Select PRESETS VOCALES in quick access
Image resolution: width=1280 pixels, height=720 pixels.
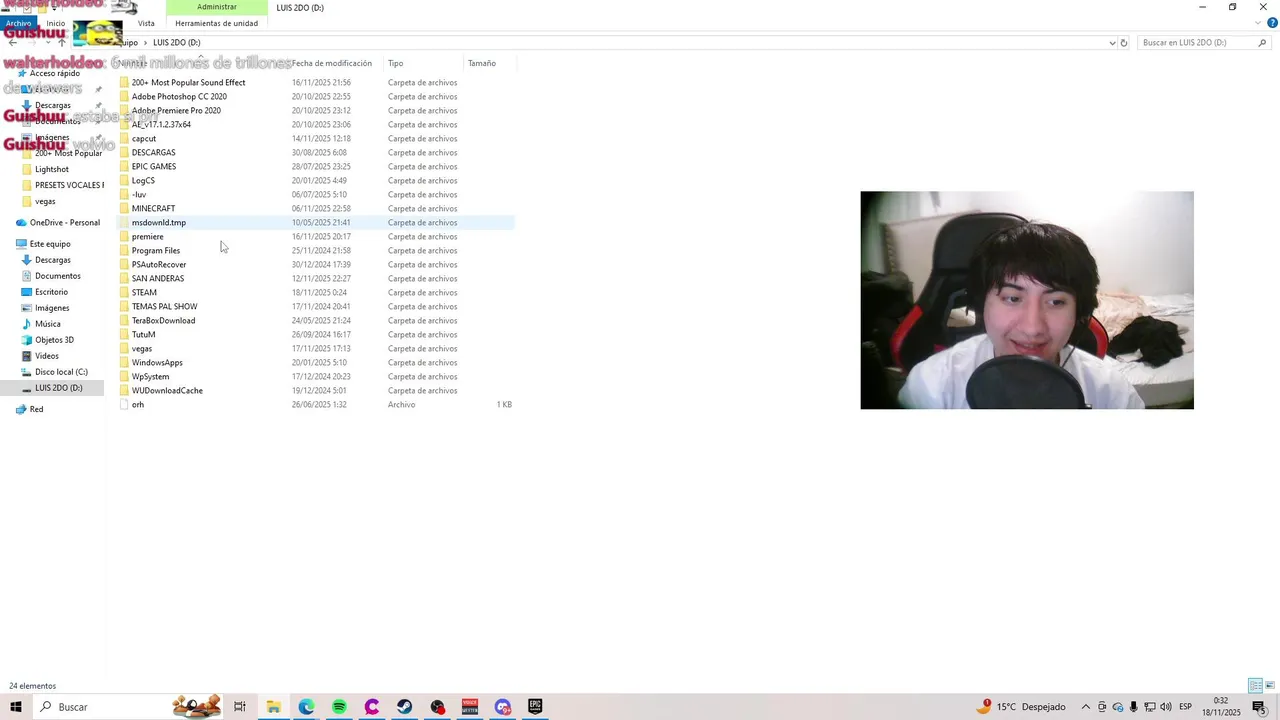[x=69, y=185]
